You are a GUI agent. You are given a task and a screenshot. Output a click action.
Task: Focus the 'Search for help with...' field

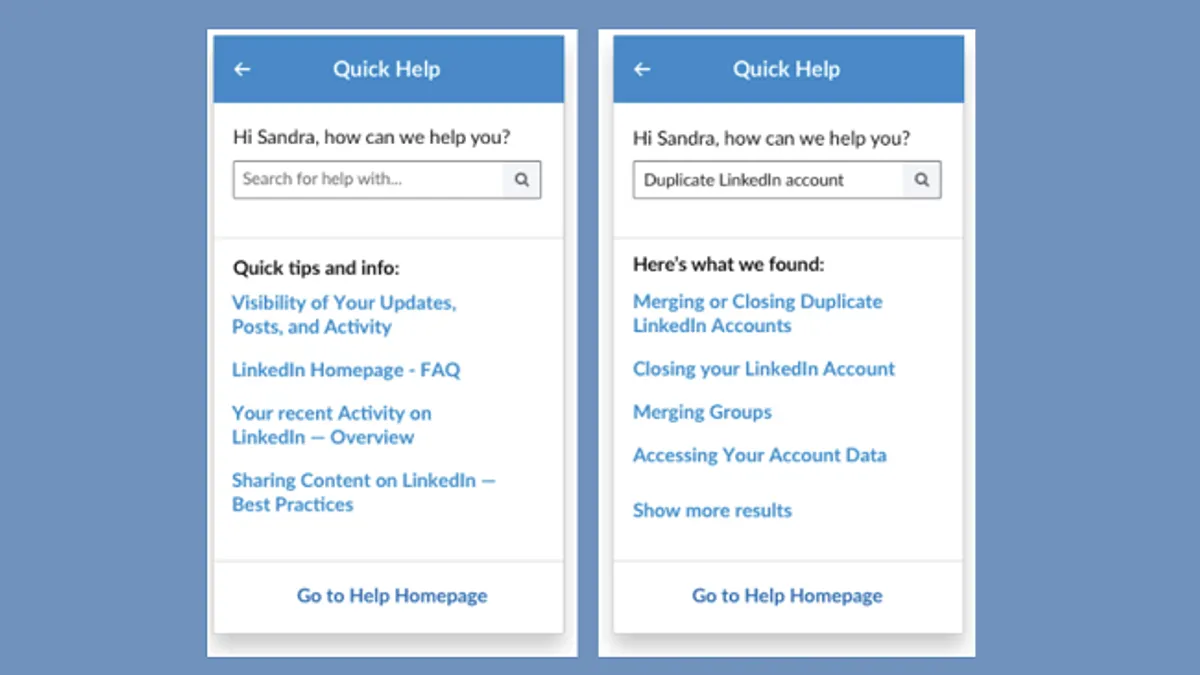(x=368, y=180)
